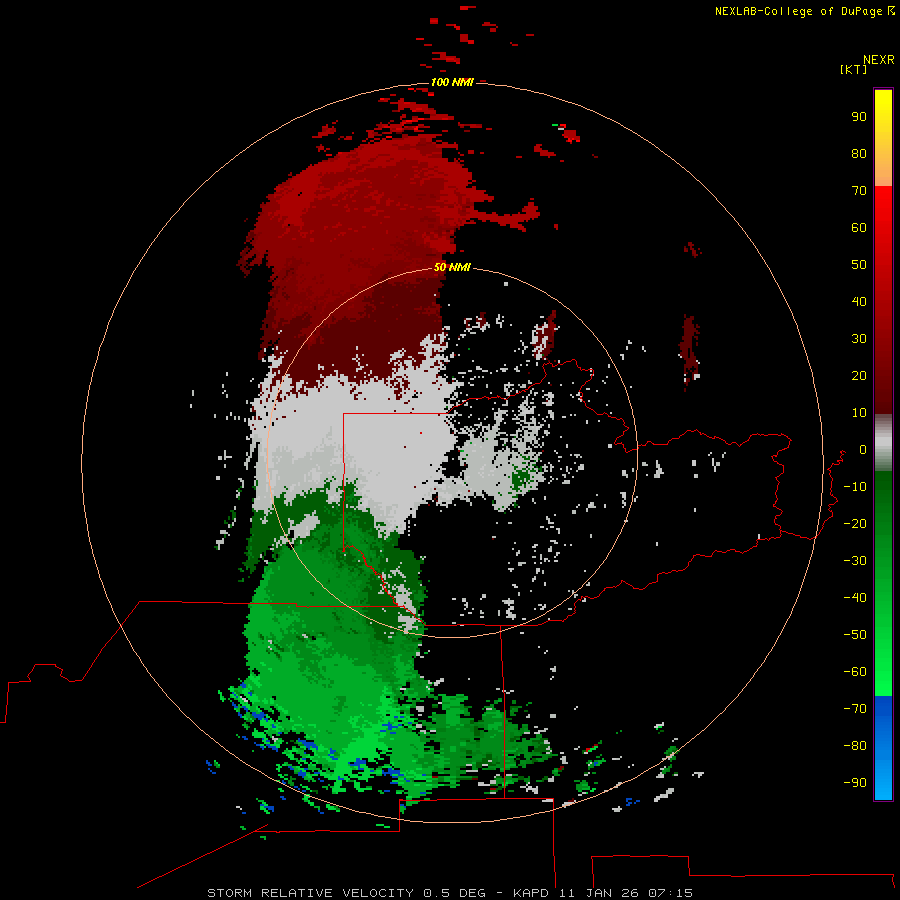Click the '50 NMI' range ring label

click(x=452, y=267)
